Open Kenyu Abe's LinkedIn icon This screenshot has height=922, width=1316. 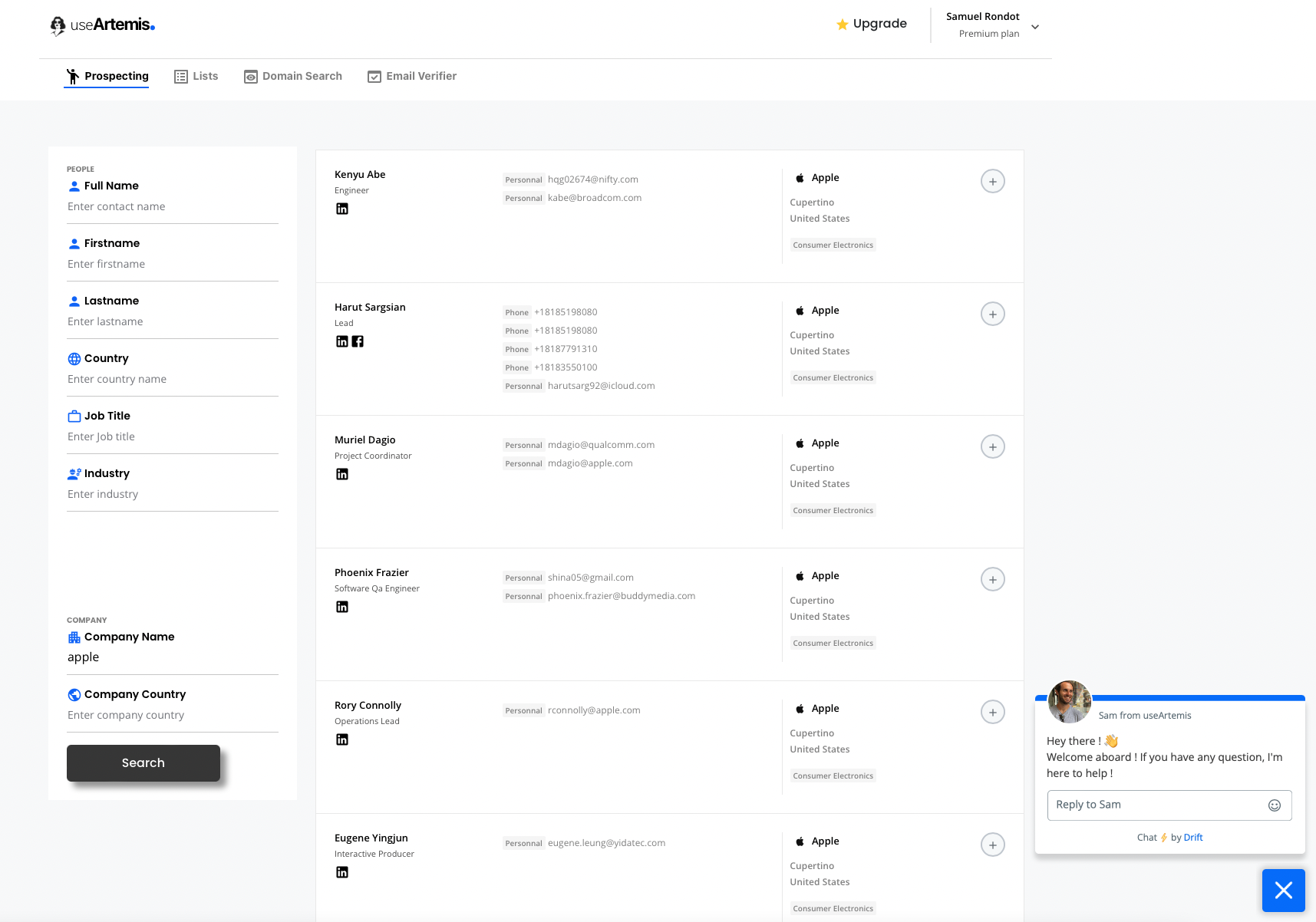click(342, 209)
